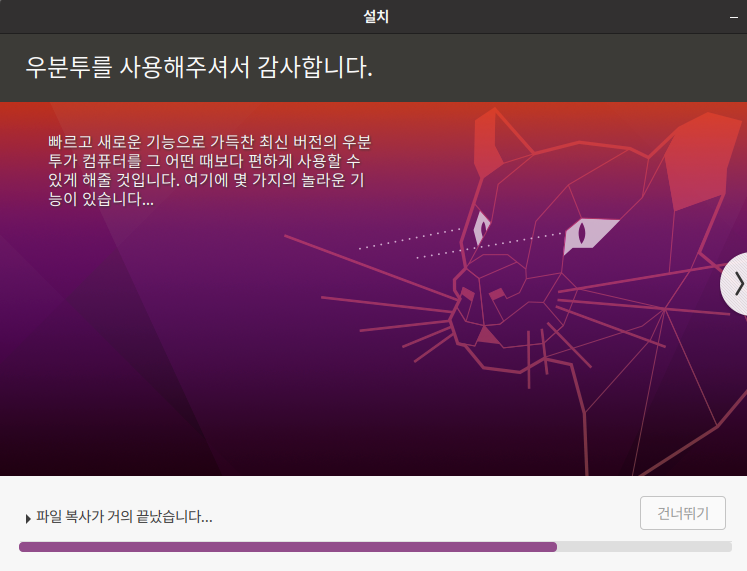The width and height of the screenshot is (747, 571).
Task: Click the 설치 title bar text
Action: [x=376, y=17]
